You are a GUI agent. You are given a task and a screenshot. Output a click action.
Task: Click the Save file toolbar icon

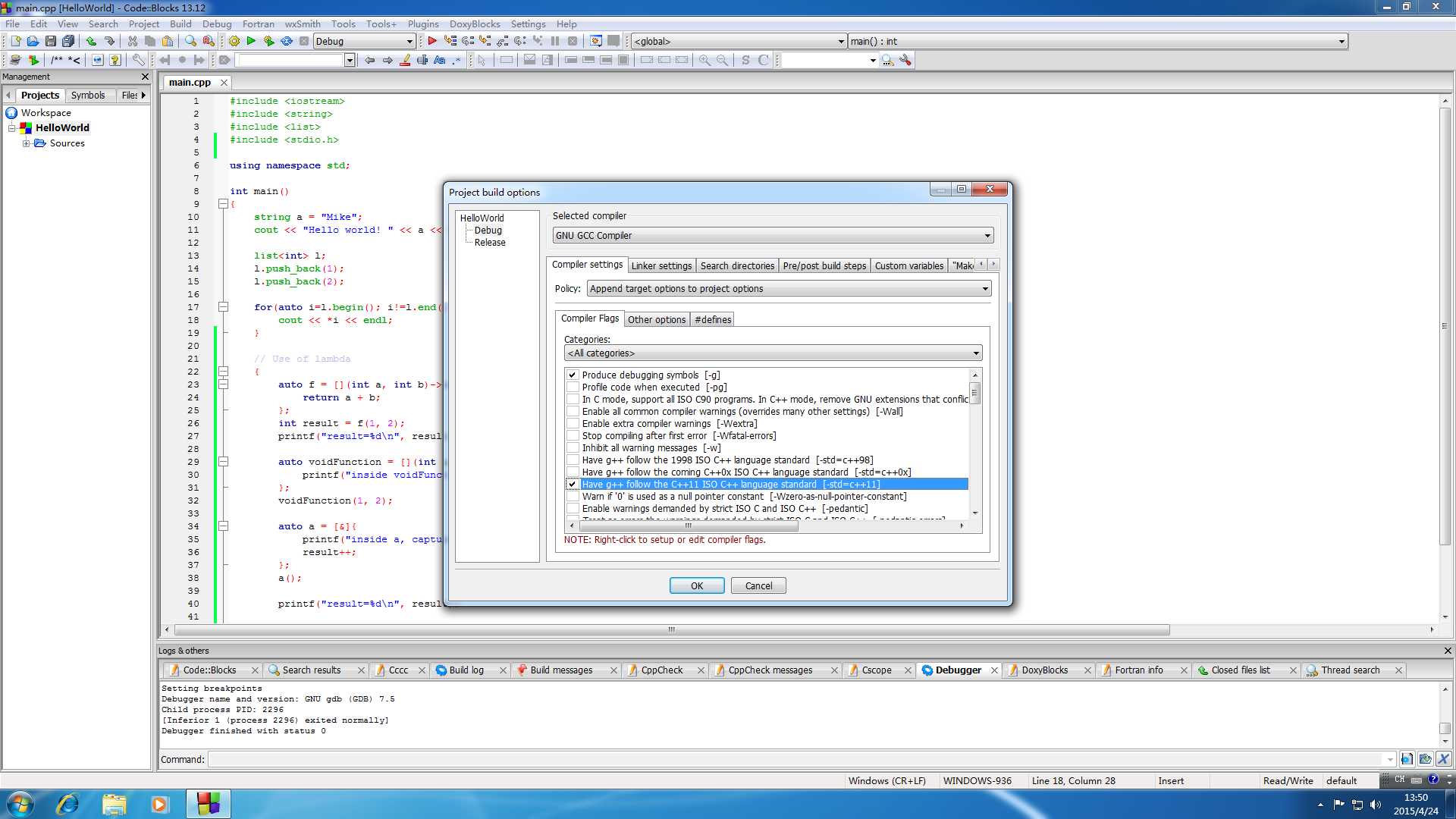(50, 41)
